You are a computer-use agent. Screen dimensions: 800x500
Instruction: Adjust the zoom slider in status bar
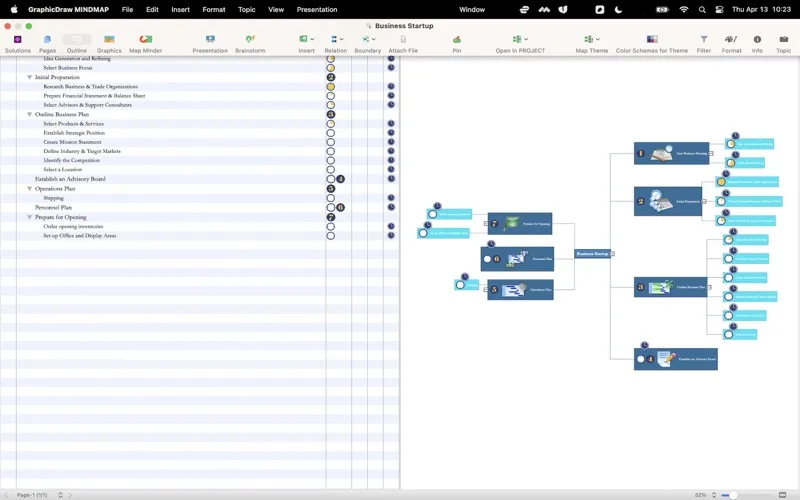(733, 495)
